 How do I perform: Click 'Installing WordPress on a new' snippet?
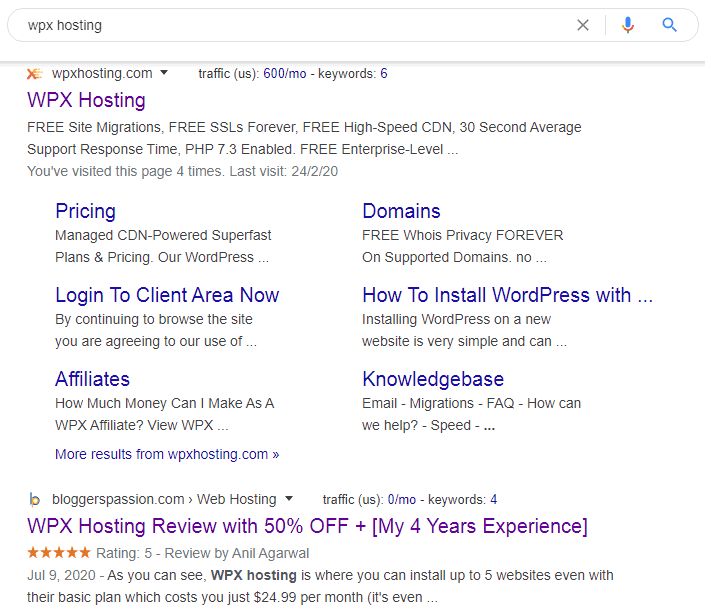pyautogui.click(x=456, y=319)
